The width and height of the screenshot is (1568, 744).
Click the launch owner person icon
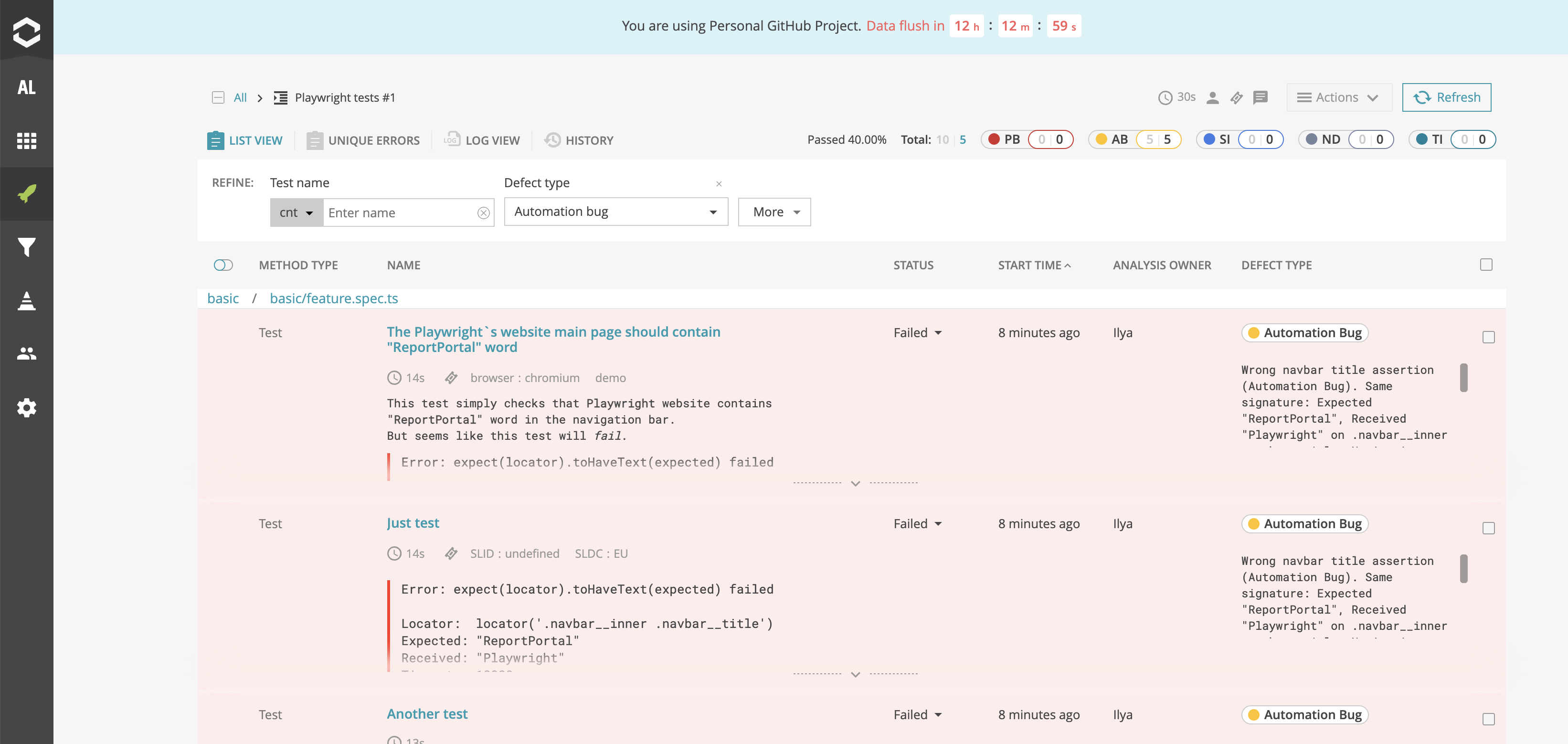(x=1212, y=97)
